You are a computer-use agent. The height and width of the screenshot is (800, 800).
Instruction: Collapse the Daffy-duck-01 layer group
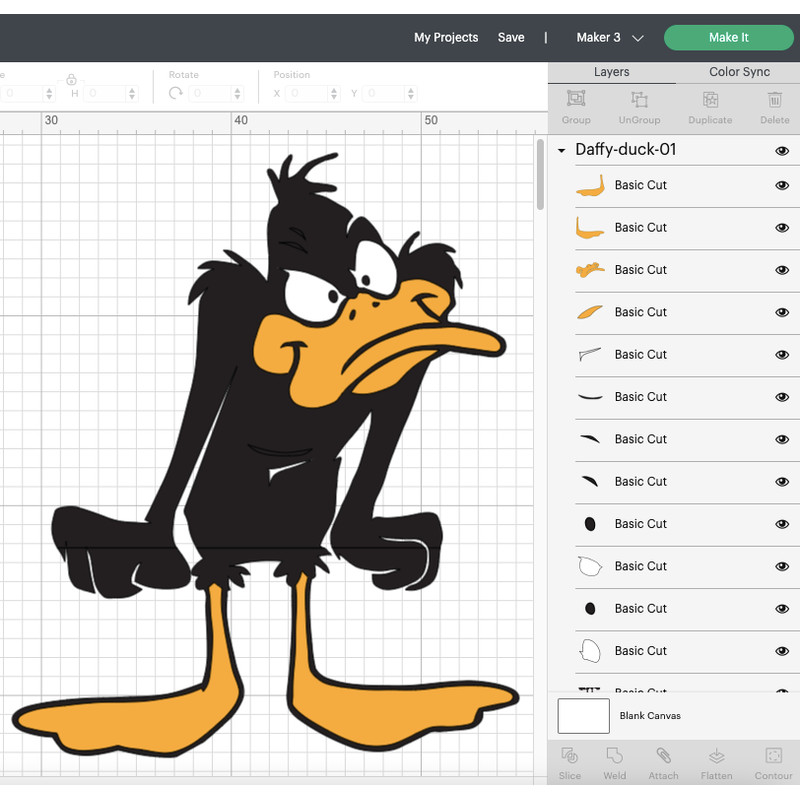[560, 150]
